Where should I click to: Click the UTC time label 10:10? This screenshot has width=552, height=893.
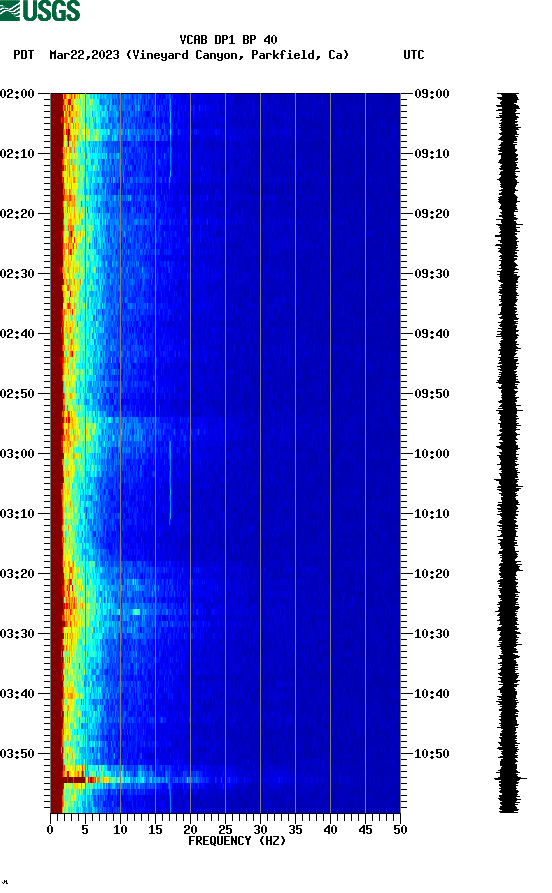pos(432,514)
